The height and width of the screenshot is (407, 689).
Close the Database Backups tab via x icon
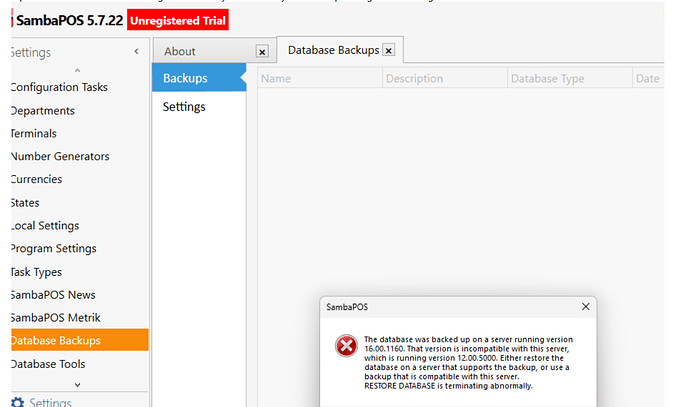click(x=389, y=50)
